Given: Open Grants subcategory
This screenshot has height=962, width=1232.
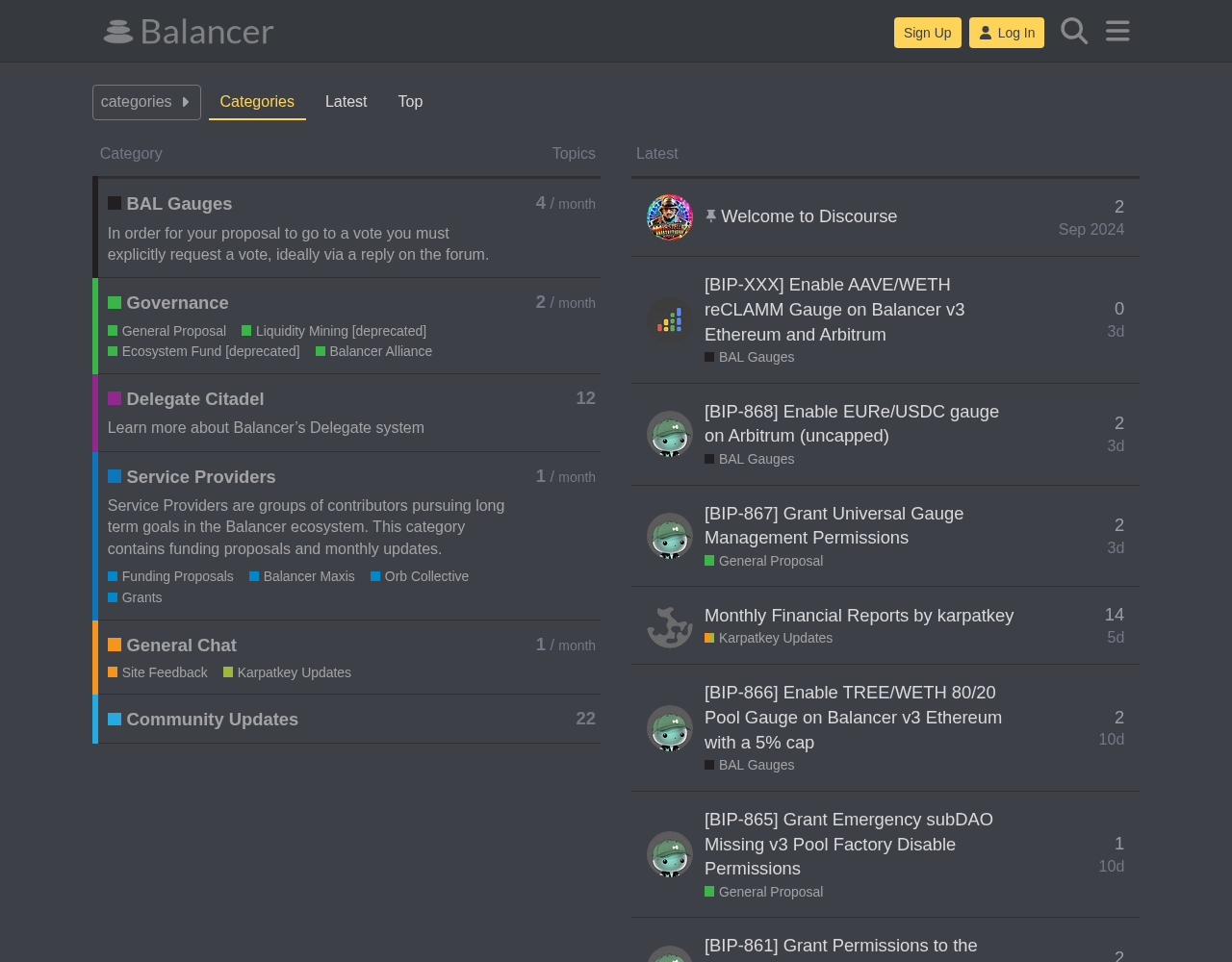Looking at the screenshot, I should (x=135, y=597).
